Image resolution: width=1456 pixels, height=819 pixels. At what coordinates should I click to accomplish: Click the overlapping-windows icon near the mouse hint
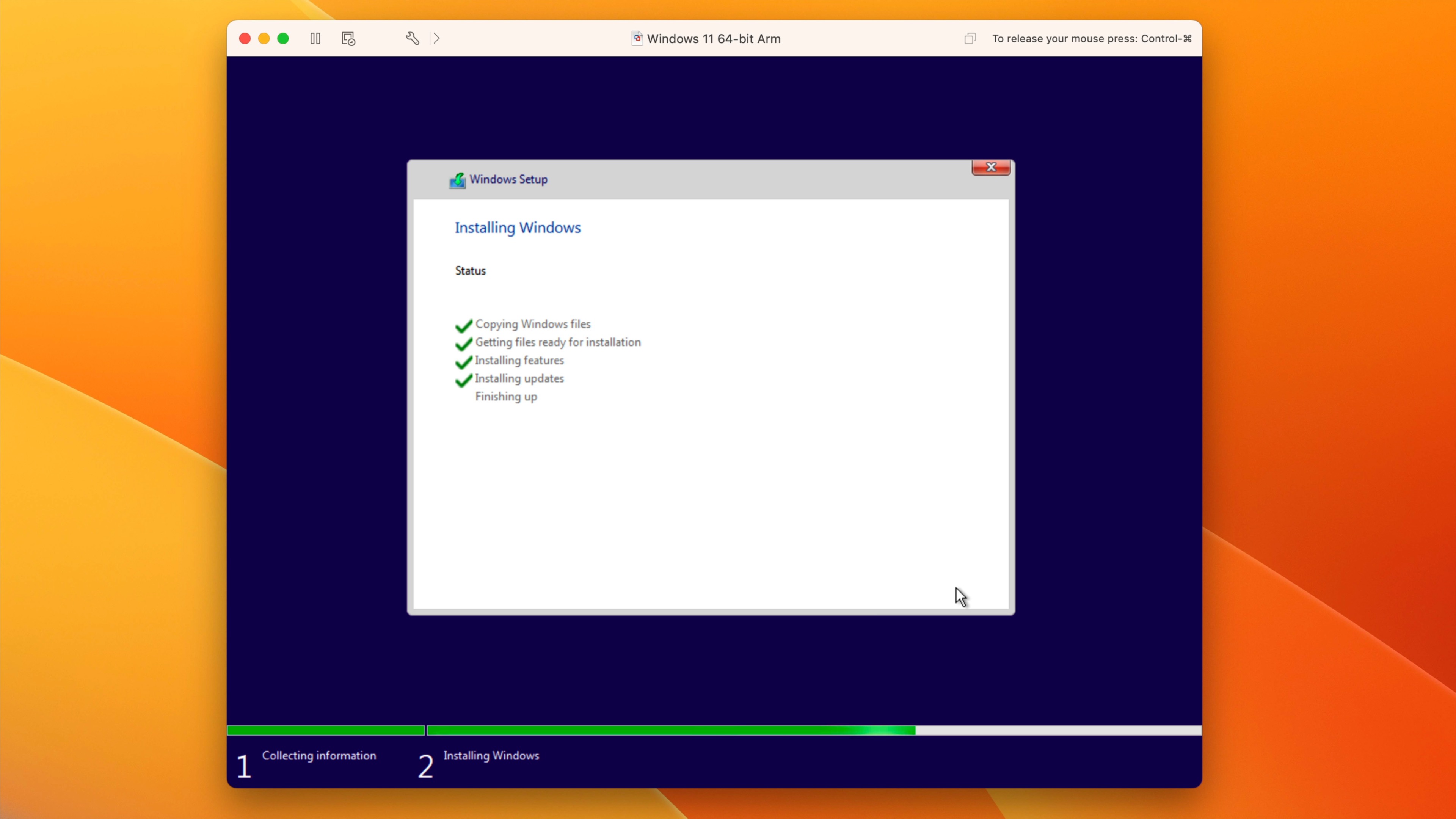[x=970, y=38]
